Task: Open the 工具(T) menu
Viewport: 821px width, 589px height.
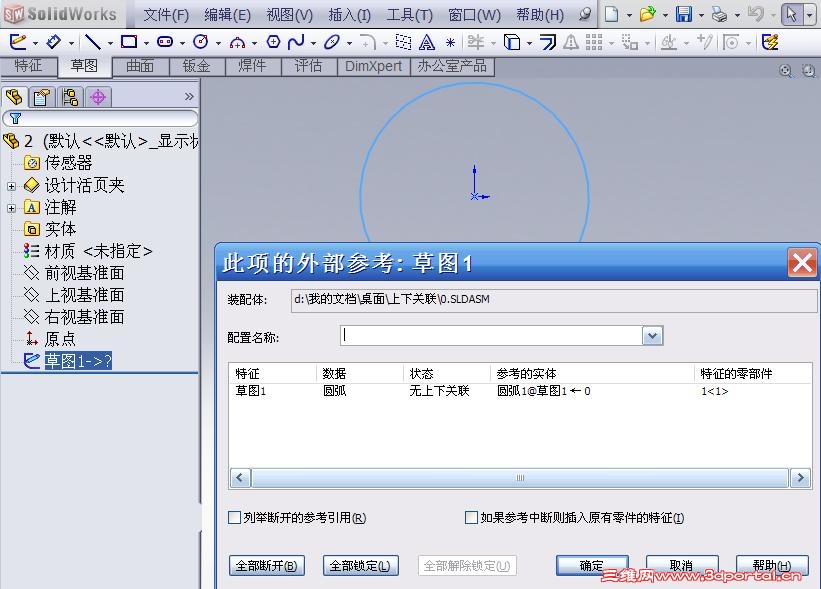Action: (x=409, y=15)
